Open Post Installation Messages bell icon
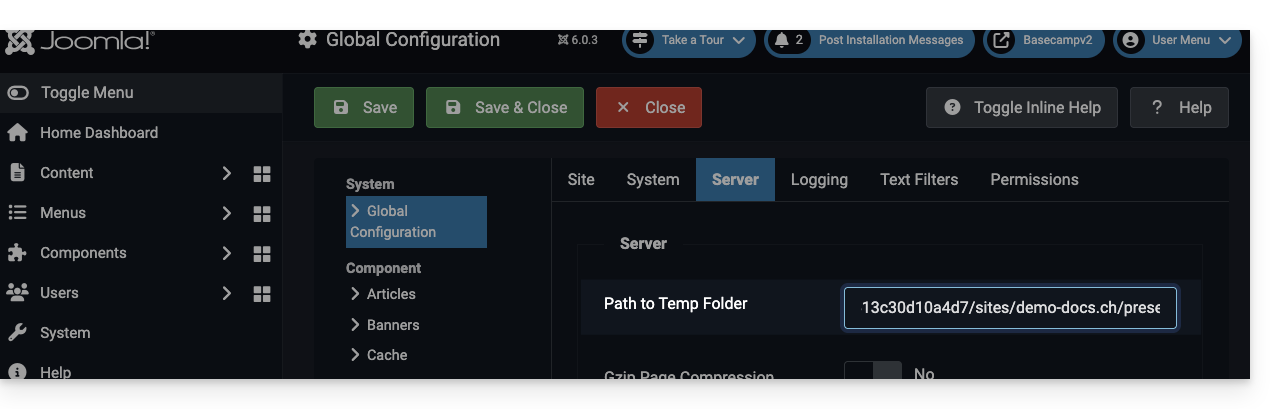The image size is (1280, 409). coord(782,40)
